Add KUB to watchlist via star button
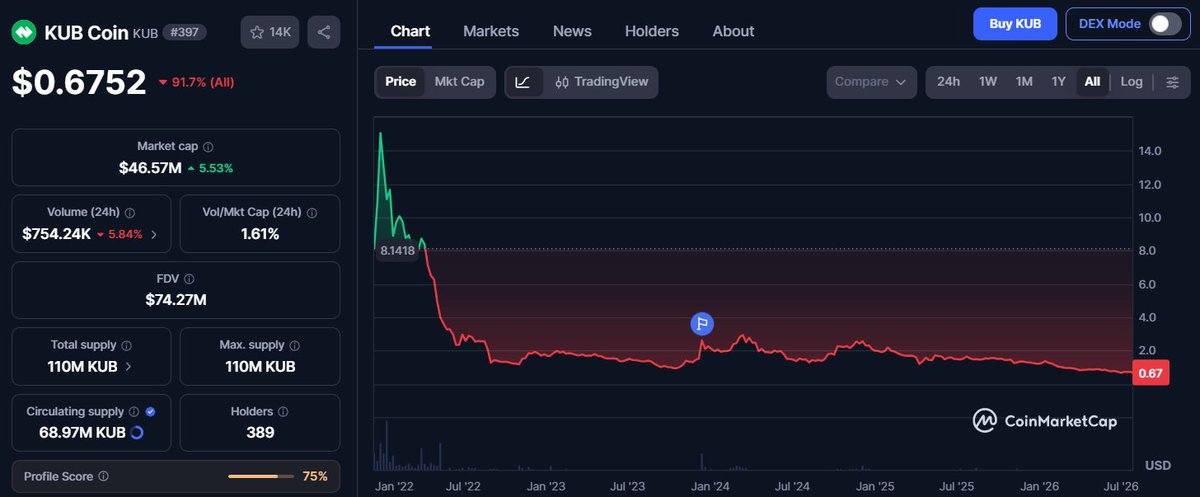 click(x=270, y=32)
